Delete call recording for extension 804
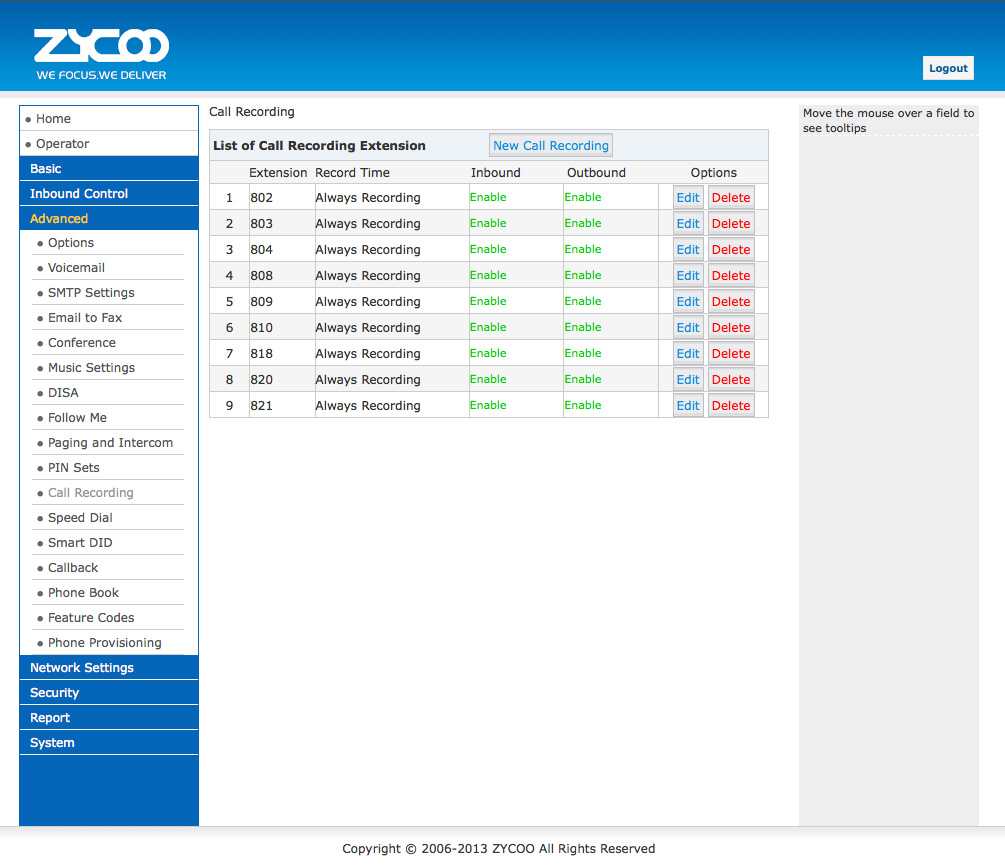Screen dimensions: 1005x867 731,250
